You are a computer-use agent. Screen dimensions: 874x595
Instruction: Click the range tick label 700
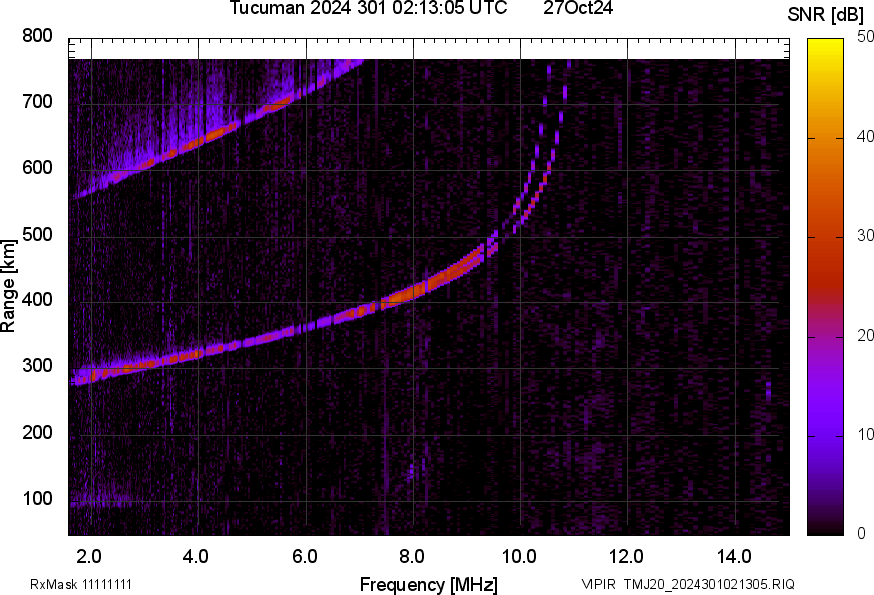point(37,101)
